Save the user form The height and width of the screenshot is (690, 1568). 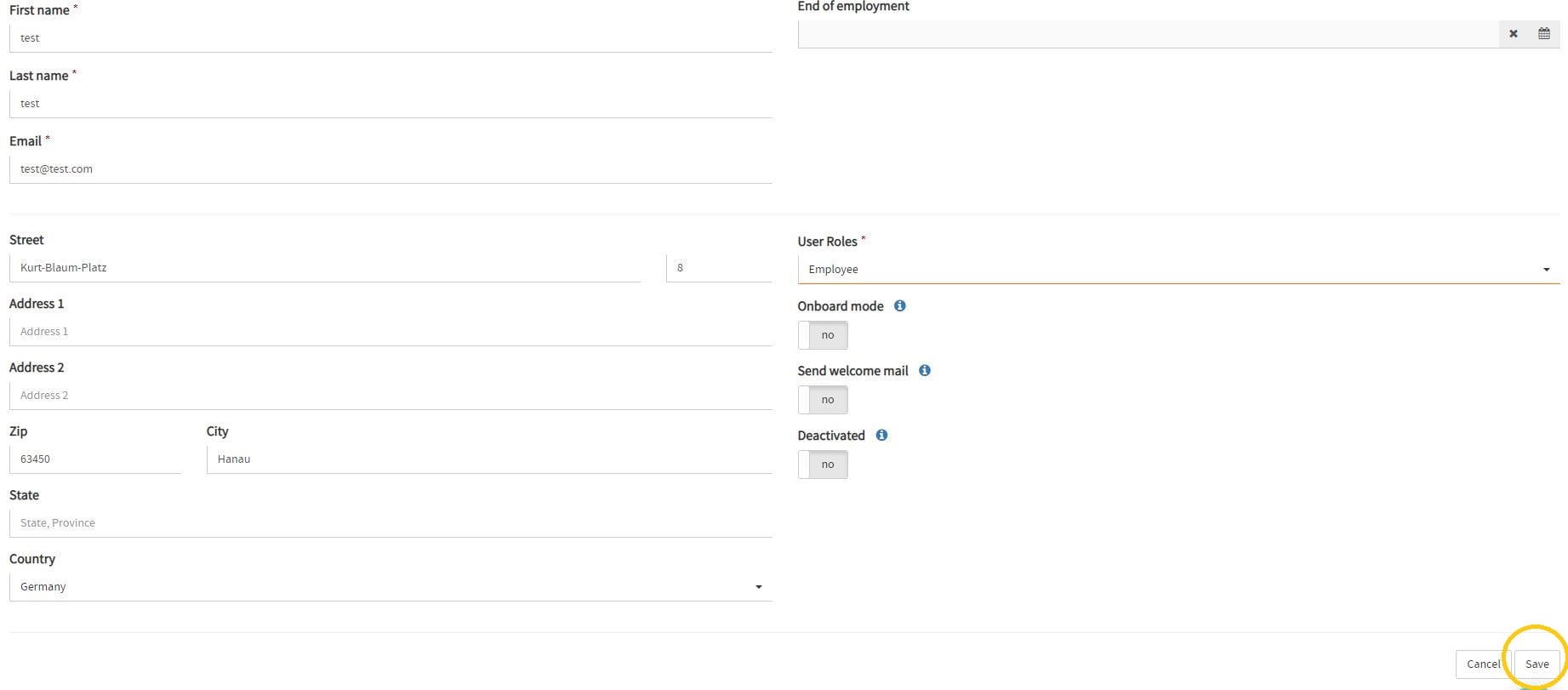1537,664
